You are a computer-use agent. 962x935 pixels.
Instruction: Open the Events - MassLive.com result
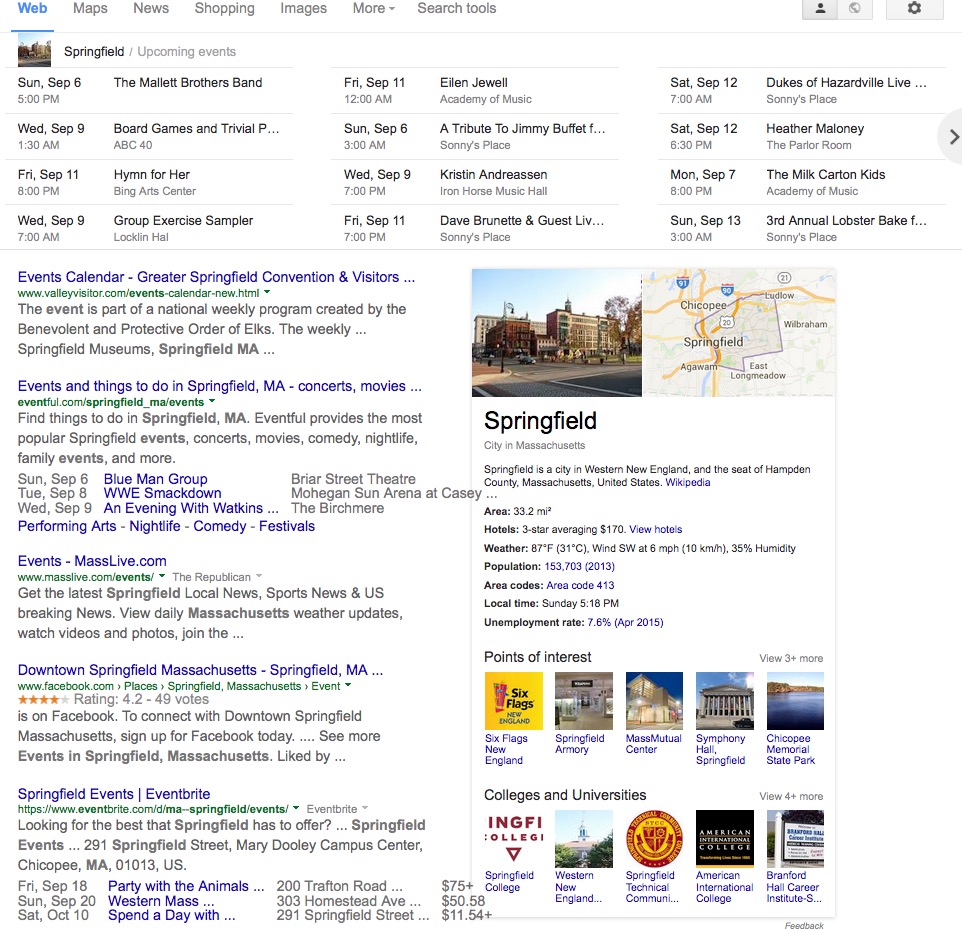pos(92,561)
